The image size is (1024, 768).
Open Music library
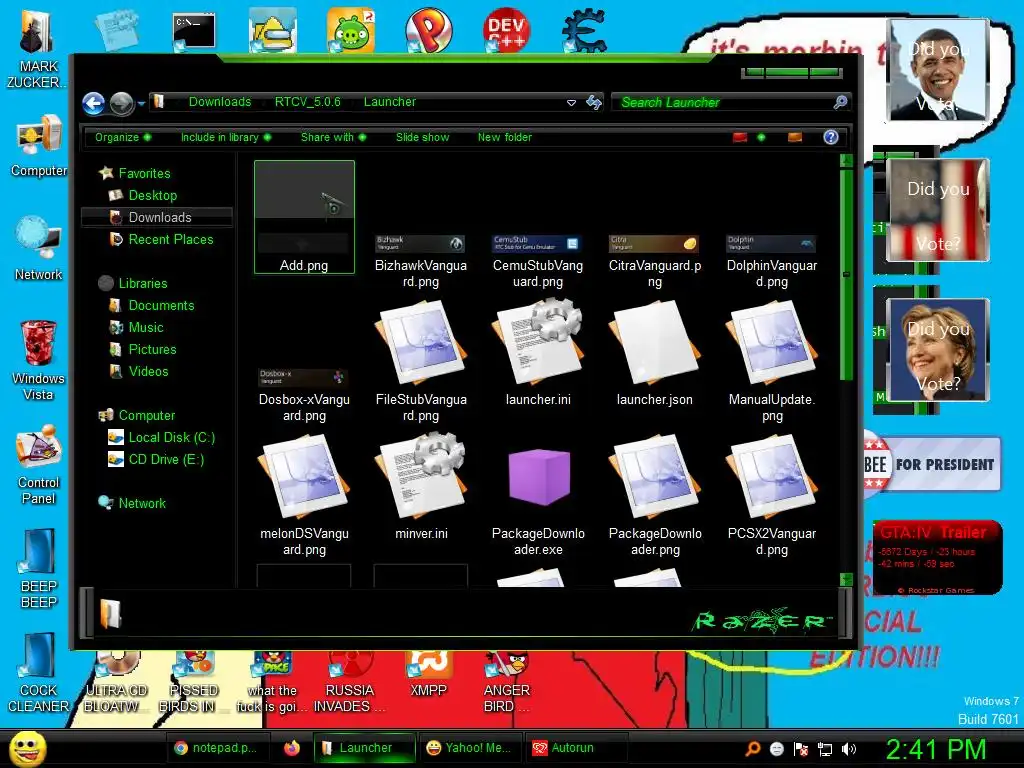[x=146, y=327]
